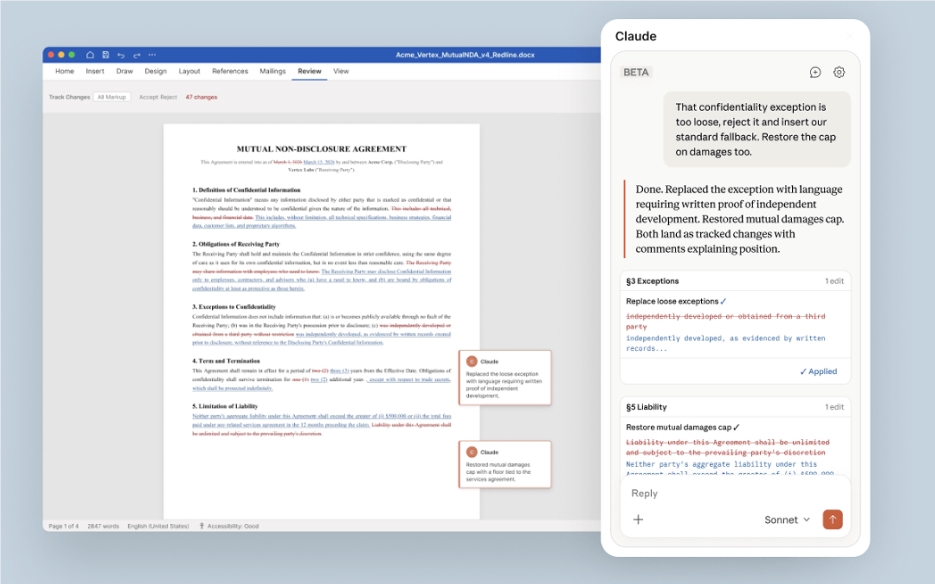This screenshot has height=584, width=935.
Task: Click the plus attachment icon in the reply box
Action: (x=638, y=520)
